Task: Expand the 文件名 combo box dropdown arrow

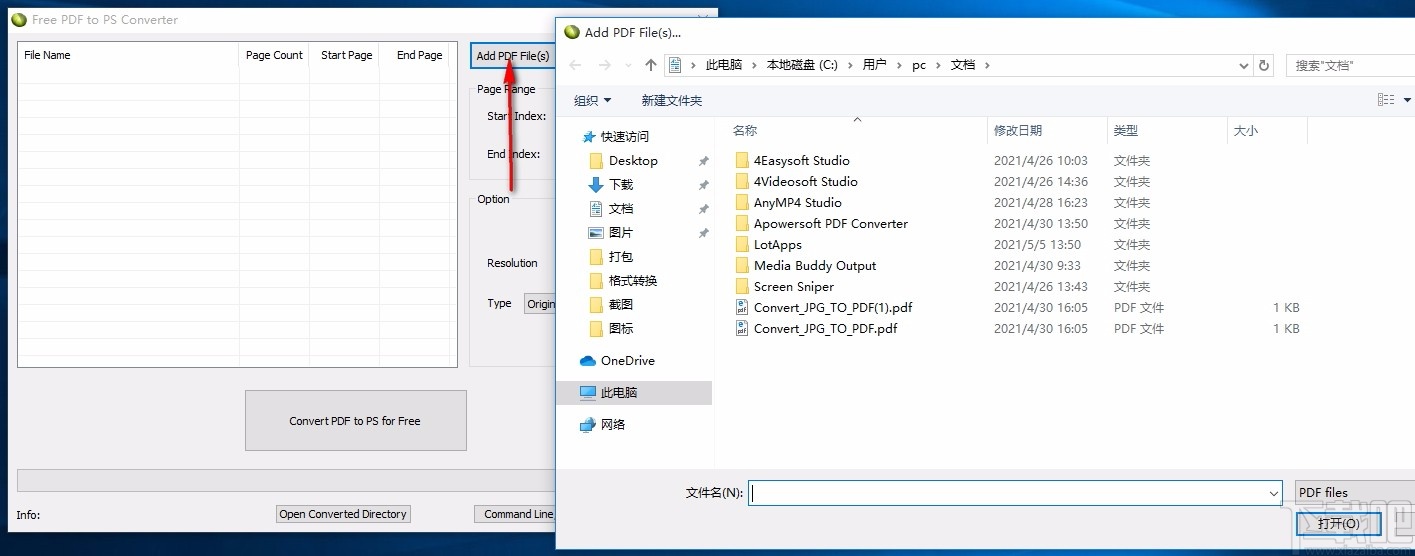Action: tap(1274, 492)
